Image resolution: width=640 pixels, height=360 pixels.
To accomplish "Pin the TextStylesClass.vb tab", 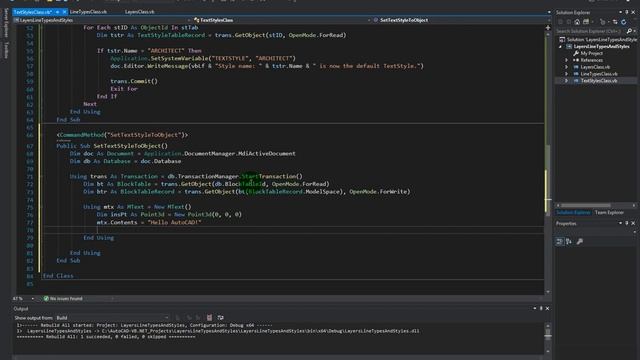I will [x=58, y=12].
